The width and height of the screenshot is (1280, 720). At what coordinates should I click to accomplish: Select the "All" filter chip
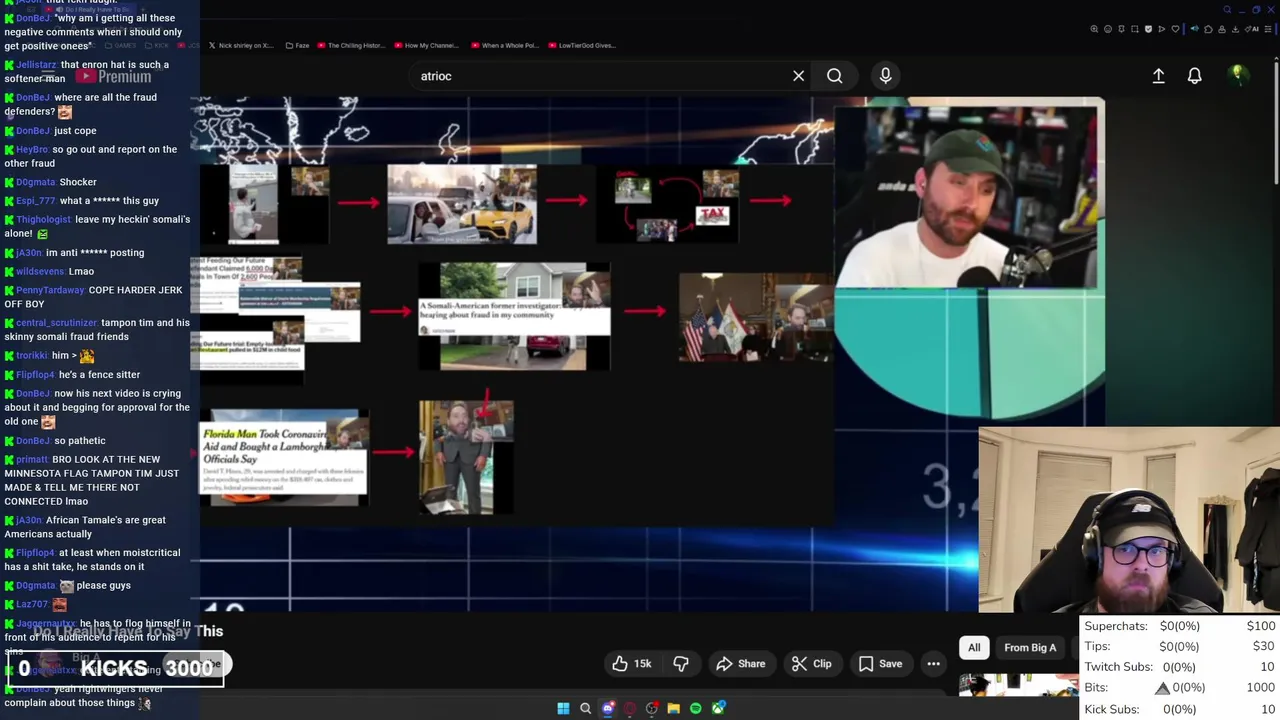[974, 648]
